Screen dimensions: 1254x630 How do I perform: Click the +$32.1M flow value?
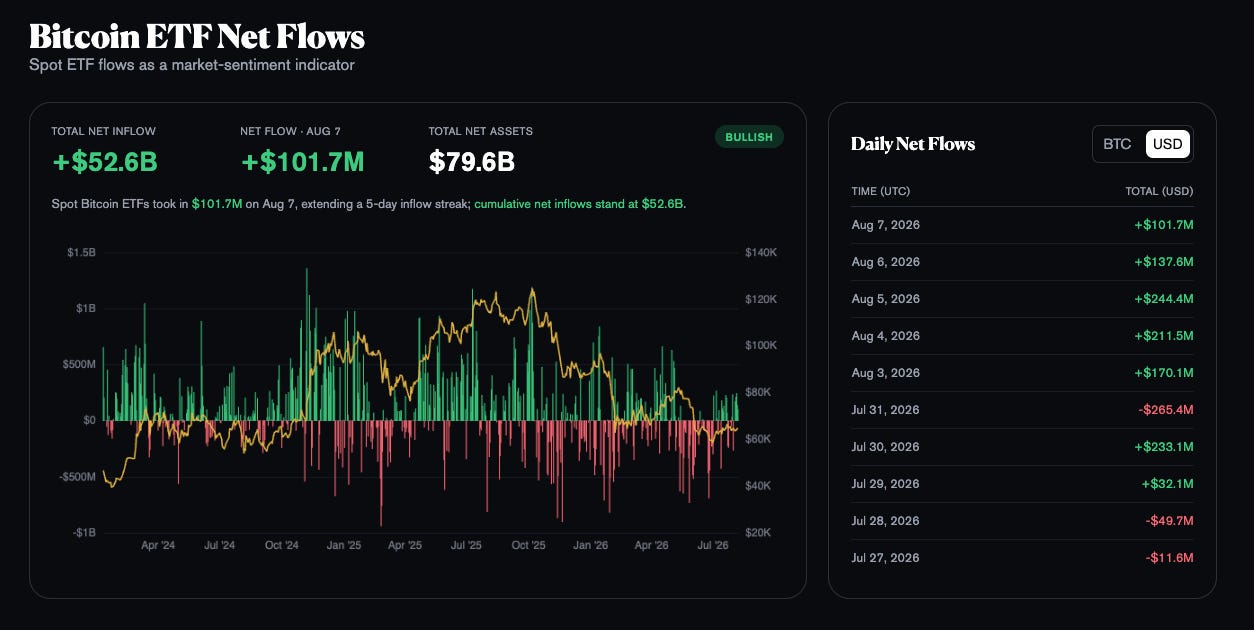point(1168,484)
